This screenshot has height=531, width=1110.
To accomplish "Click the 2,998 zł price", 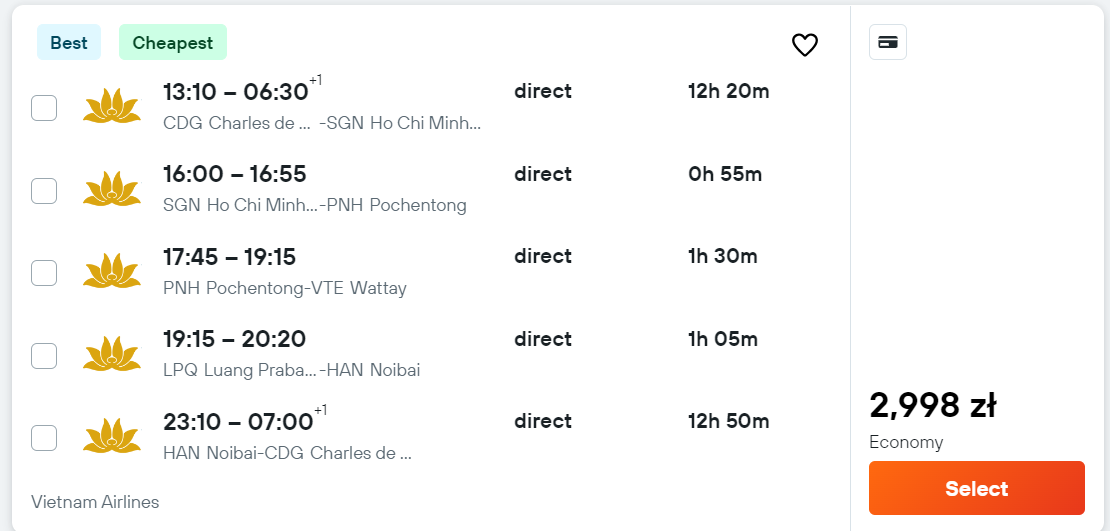I will (x=932, y=406).
